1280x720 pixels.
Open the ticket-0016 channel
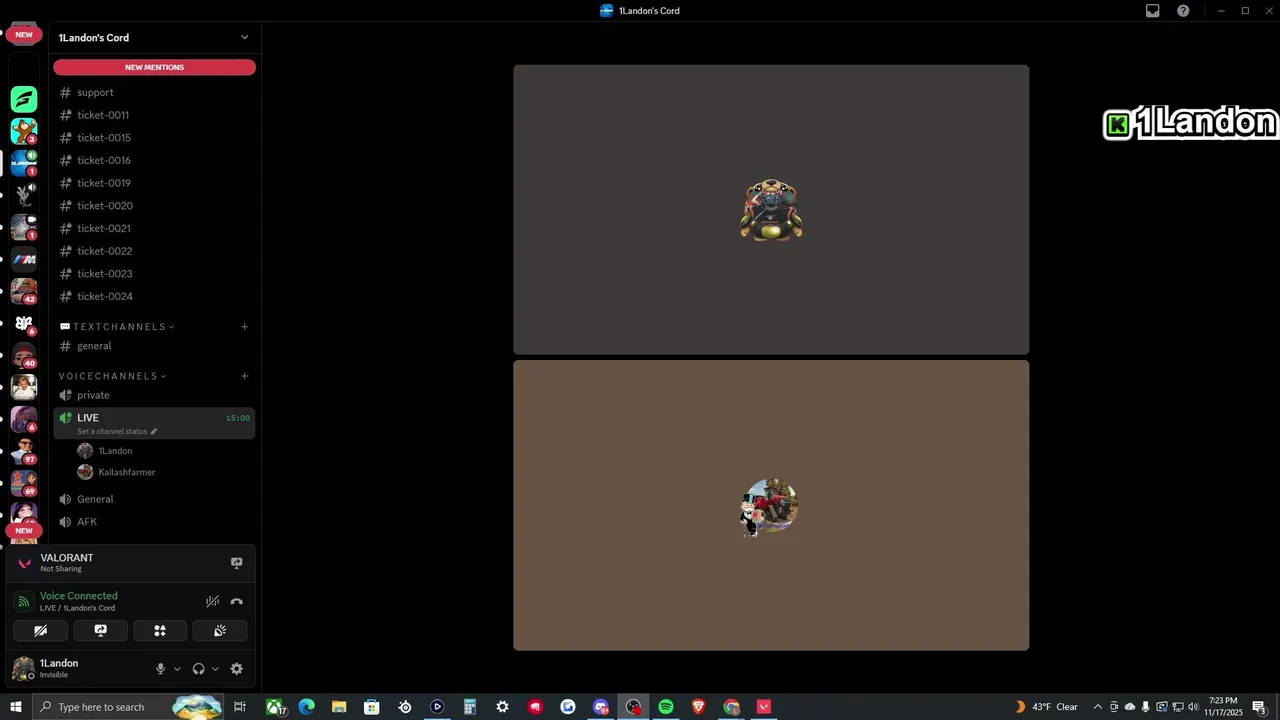154,160
